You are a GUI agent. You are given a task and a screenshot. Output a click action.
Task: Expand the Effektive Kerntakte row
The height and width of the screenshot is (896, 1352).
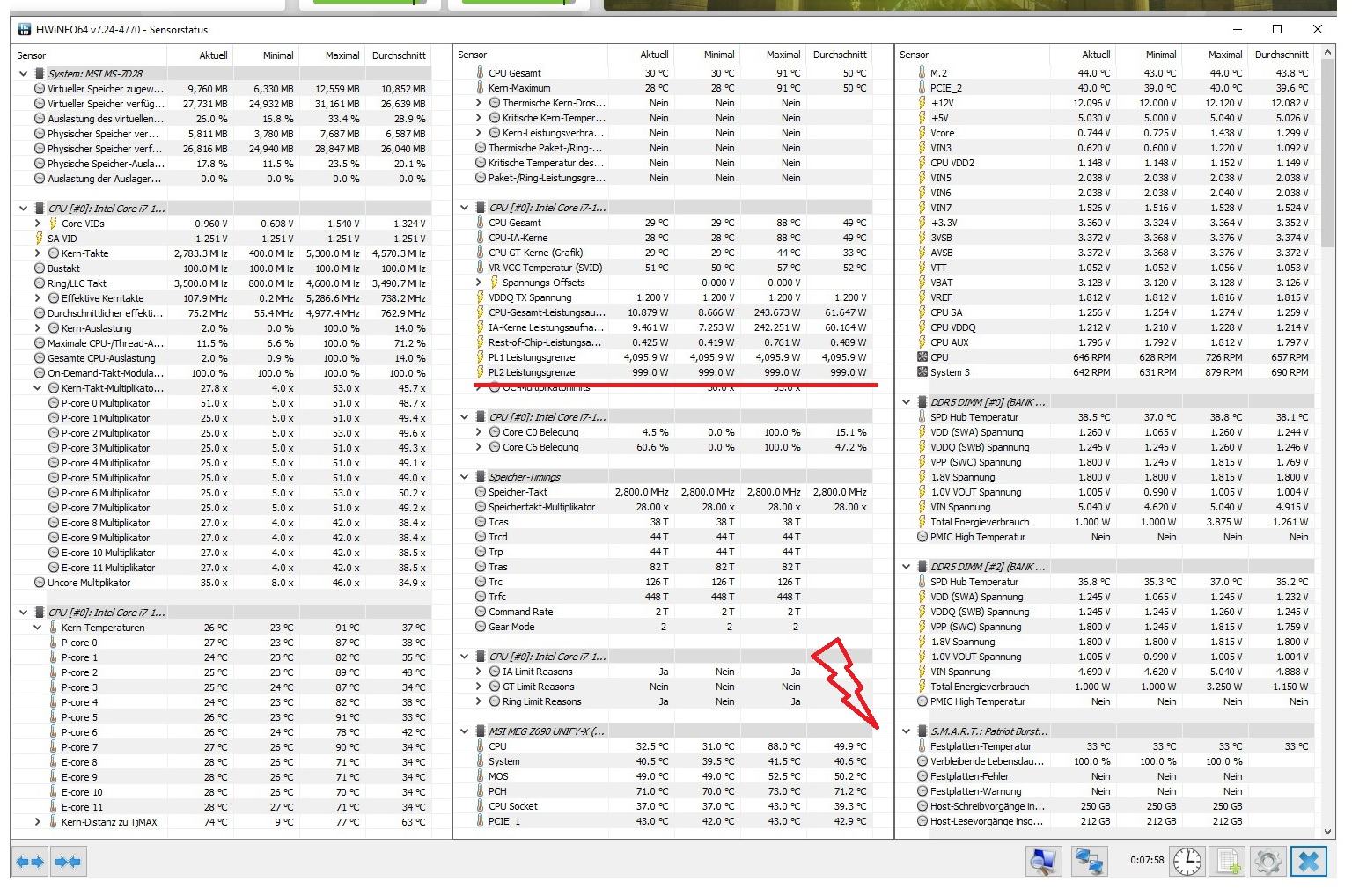pos(38,298)
